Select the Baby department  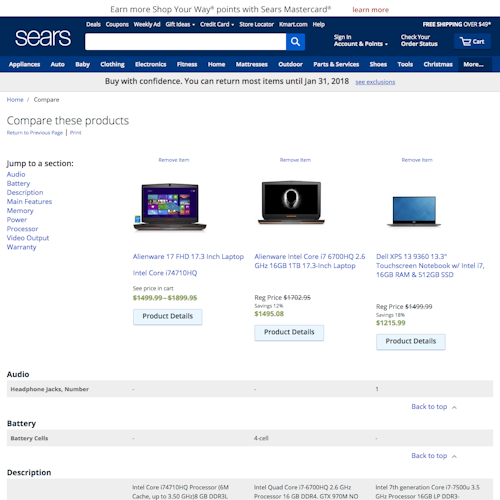tap(82, 64)
